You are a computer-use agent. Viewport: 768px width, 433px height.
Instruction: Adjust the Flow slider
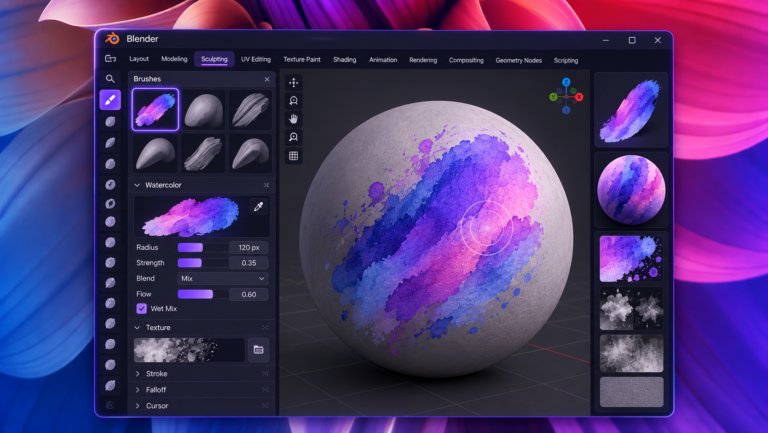coord(202,294)
